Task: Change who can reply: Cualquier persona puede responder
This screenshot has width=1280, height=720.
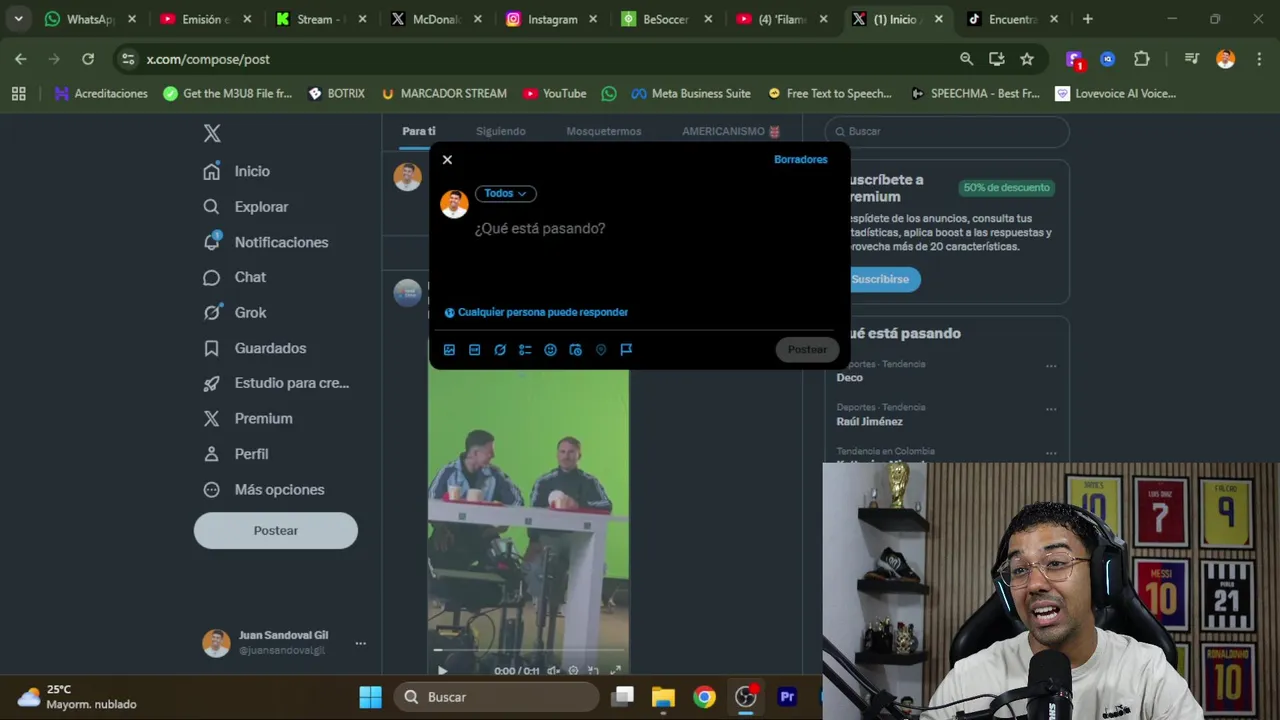Action: coord(536,312)
